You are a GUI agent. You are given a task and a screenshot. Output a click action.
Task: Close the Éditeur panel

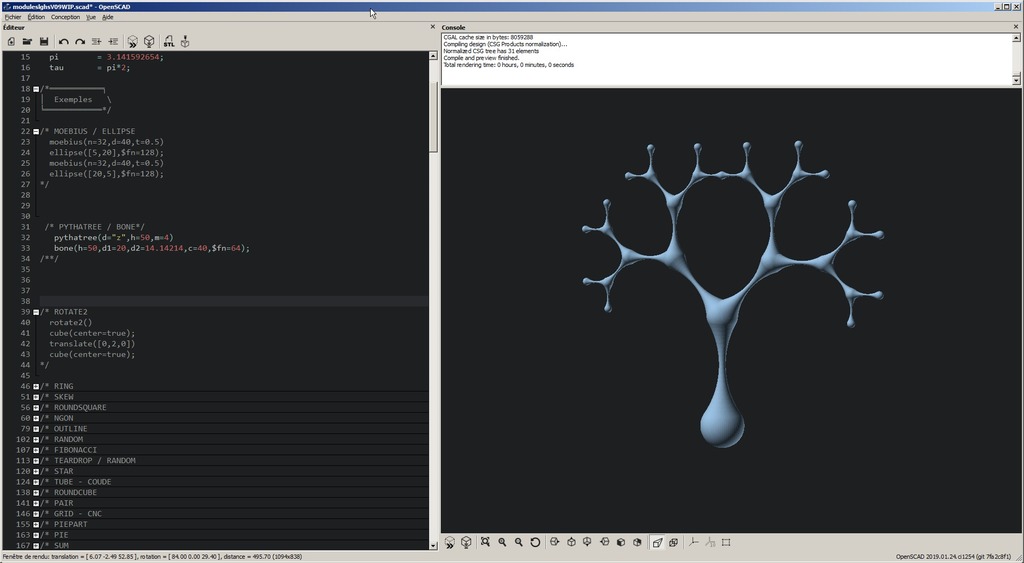[432, 27]
